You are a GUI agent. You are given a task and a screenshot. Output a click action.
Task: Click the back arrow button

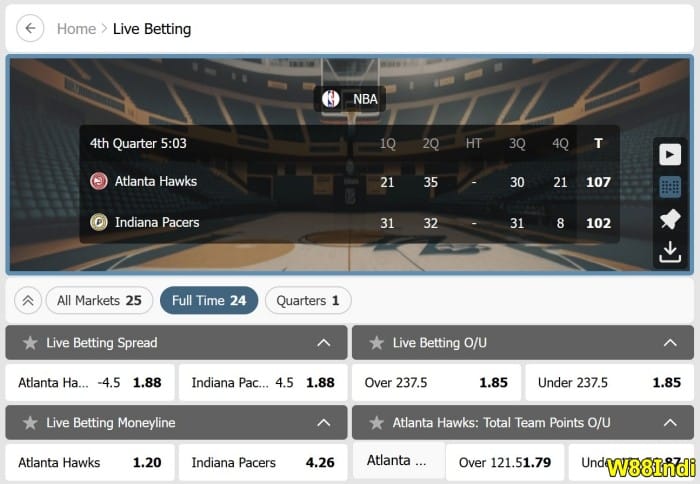(30, 28)
